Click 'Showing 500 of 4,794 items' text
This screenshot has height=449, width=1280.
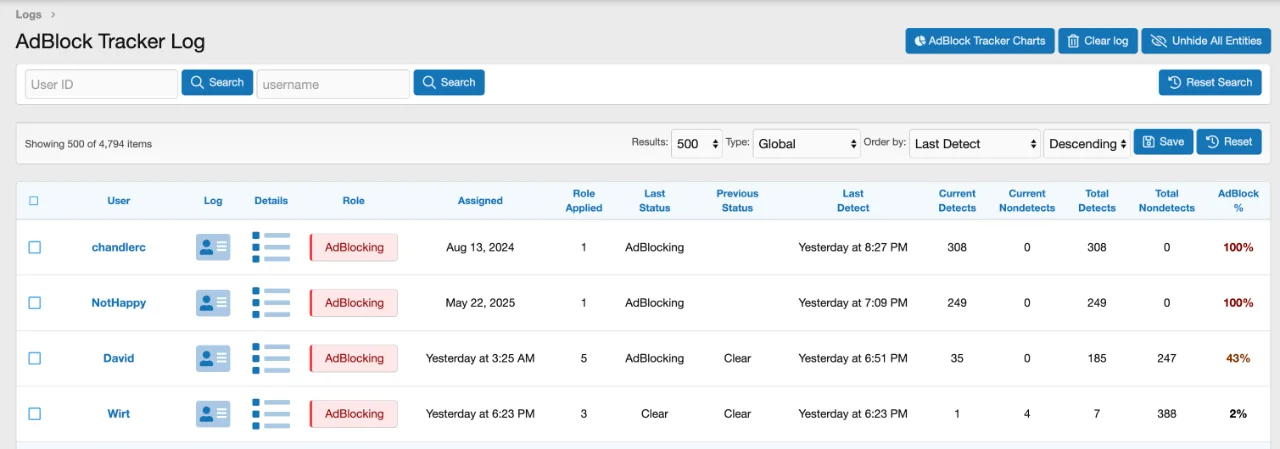(x=88, y=144)
